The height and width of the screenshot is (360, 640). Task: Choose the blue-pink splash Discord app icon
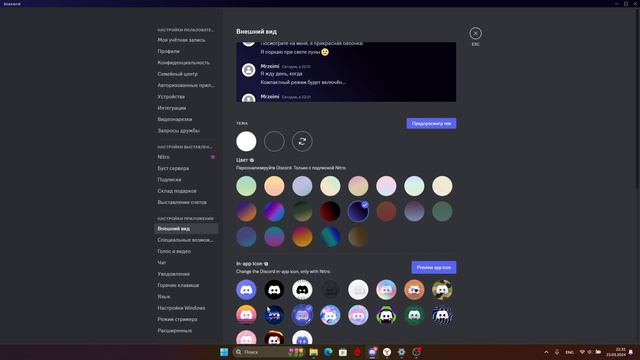(330, 315)
